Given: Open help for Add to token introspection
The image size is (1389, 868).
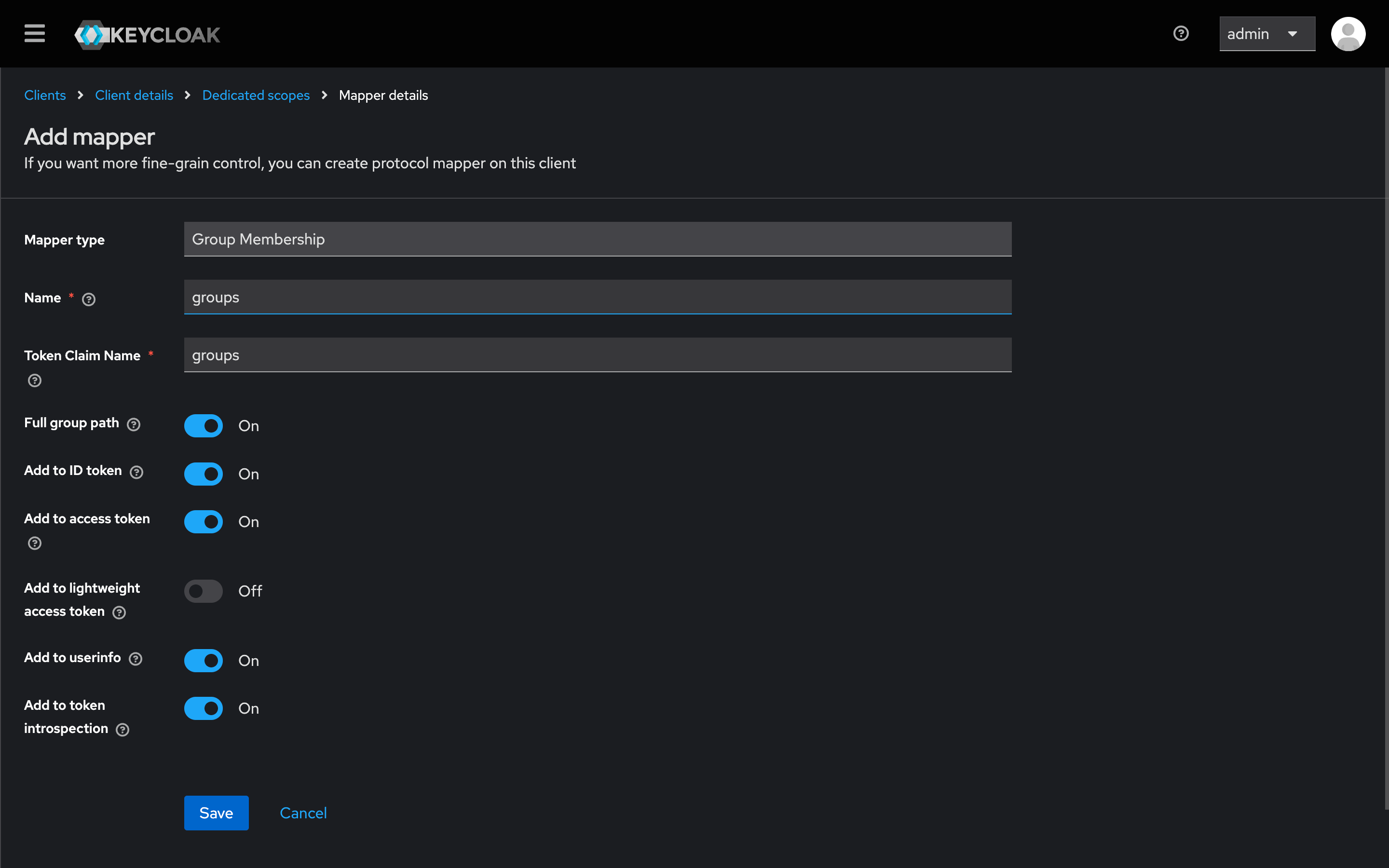Looking at the screenshot, I should pyautogui.click(x=122, y=730).
